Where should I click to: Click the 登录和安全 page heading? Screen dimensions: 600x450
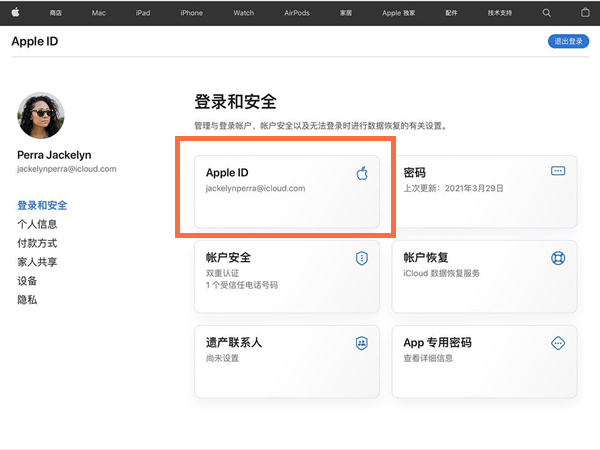(235, 102)
